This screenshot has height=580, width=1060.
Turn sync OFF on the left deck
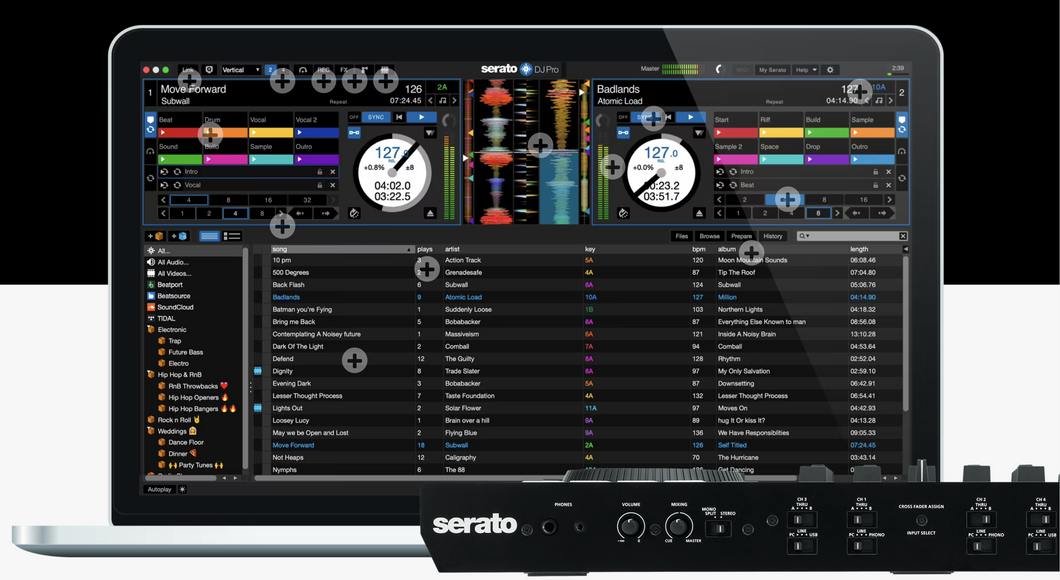point(354,117)
